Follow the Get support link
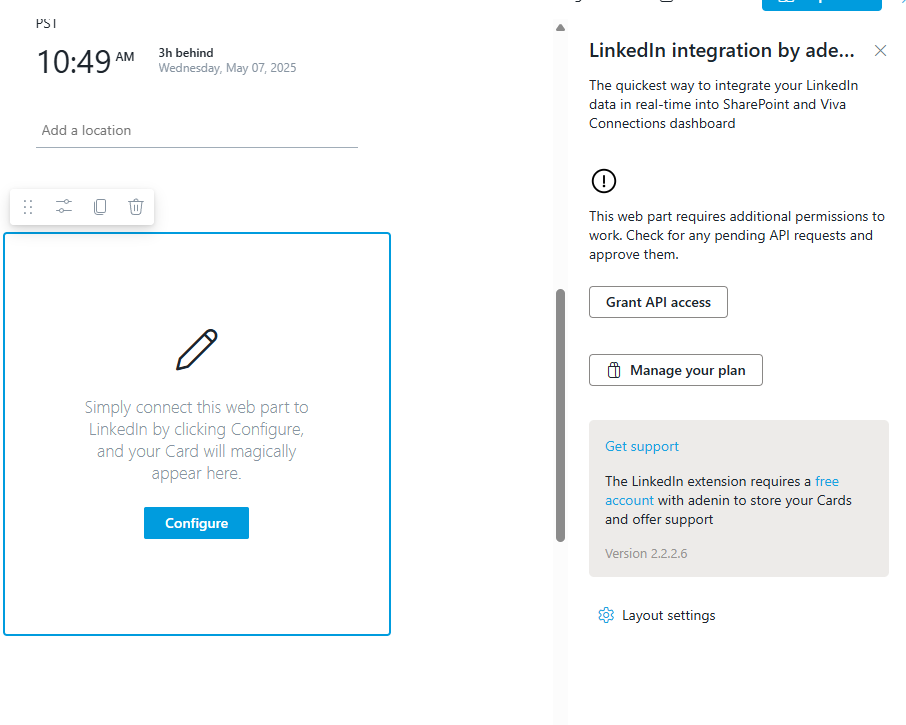906x725 pixels. (642, 446)
